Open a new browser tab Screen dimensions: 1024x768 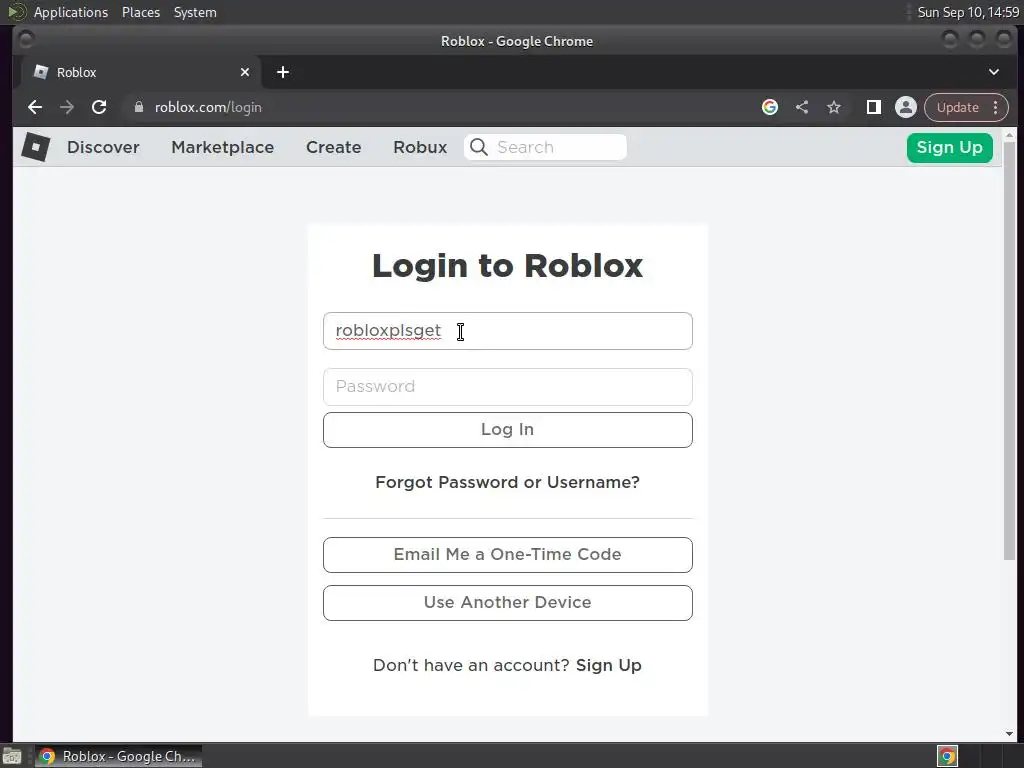tap(283, 72)
